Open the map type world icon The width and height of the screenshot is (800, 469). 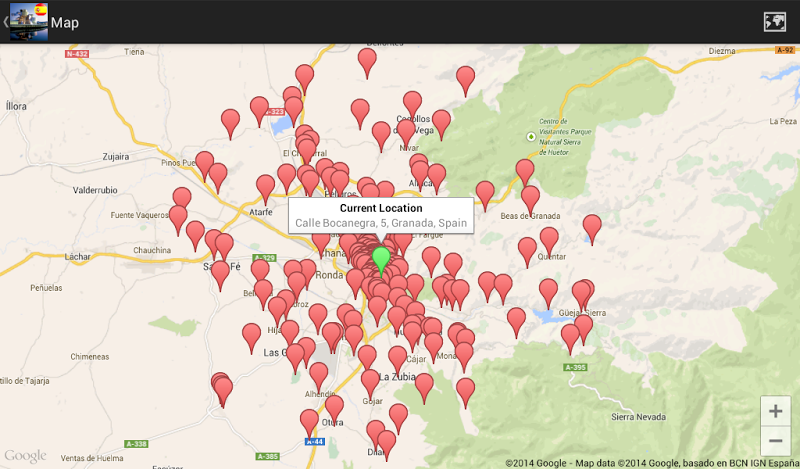(774, 22)
